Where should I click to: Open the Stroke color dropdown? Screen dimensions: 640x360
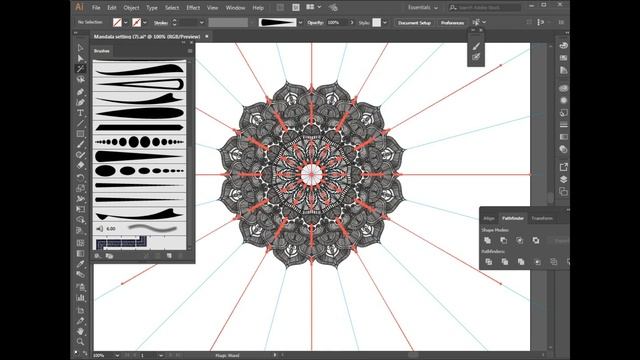pos(145,23)
